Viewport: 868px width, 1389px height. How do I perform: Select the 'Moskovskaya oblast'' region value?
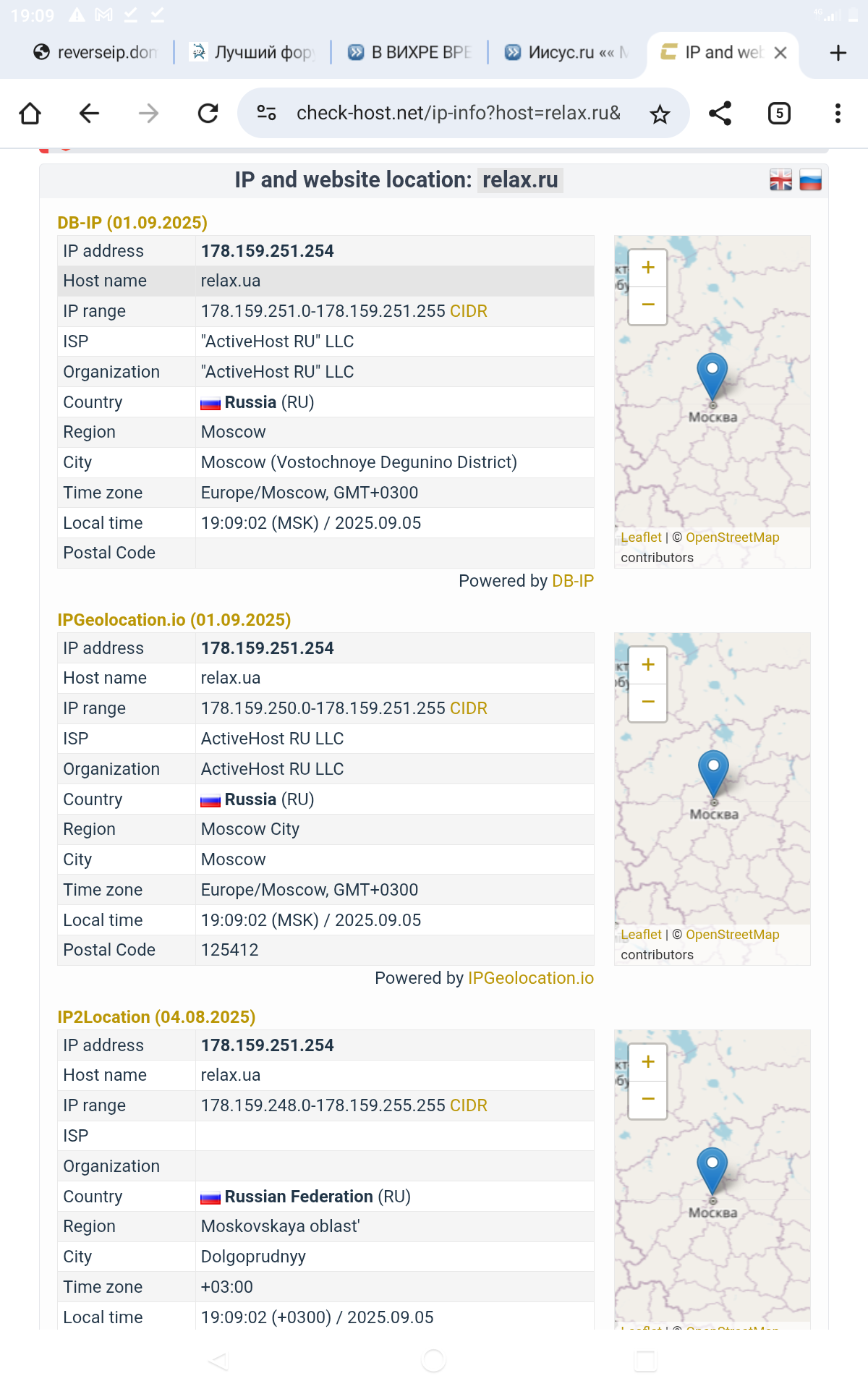(281, 1226)
